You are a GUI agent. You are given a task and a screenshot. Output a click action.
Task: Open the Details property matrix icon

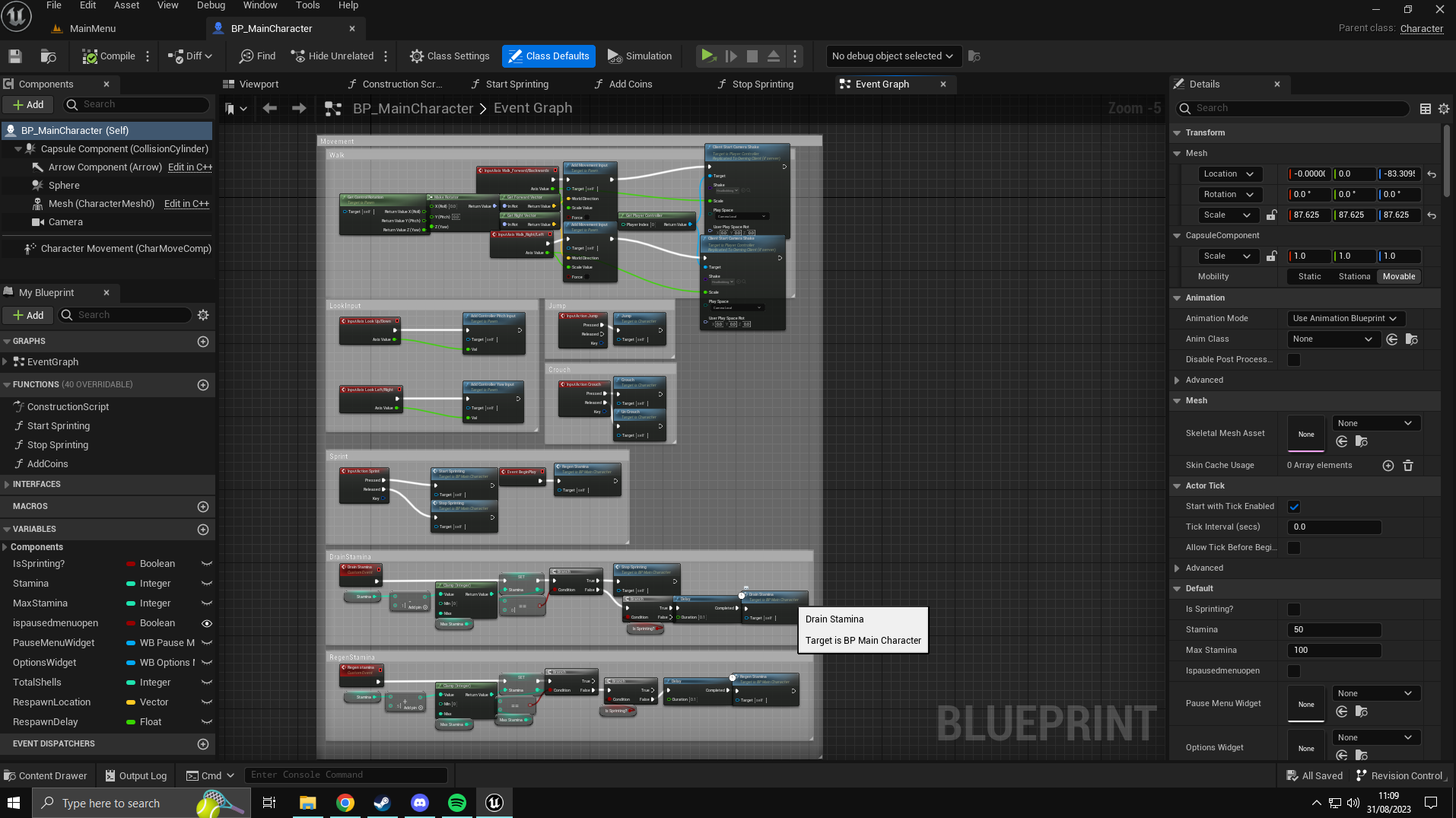(1426, 109)
